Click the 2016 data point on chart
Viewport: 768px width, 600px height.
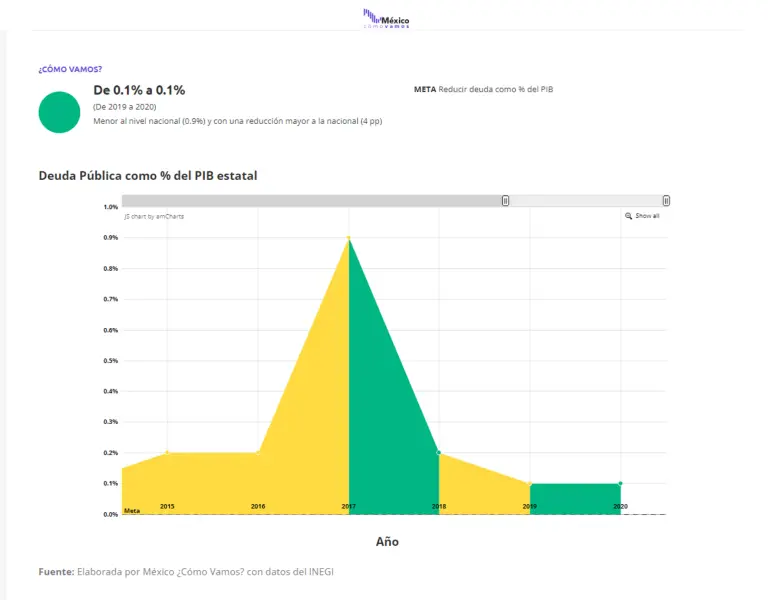(x=258, y=453)
